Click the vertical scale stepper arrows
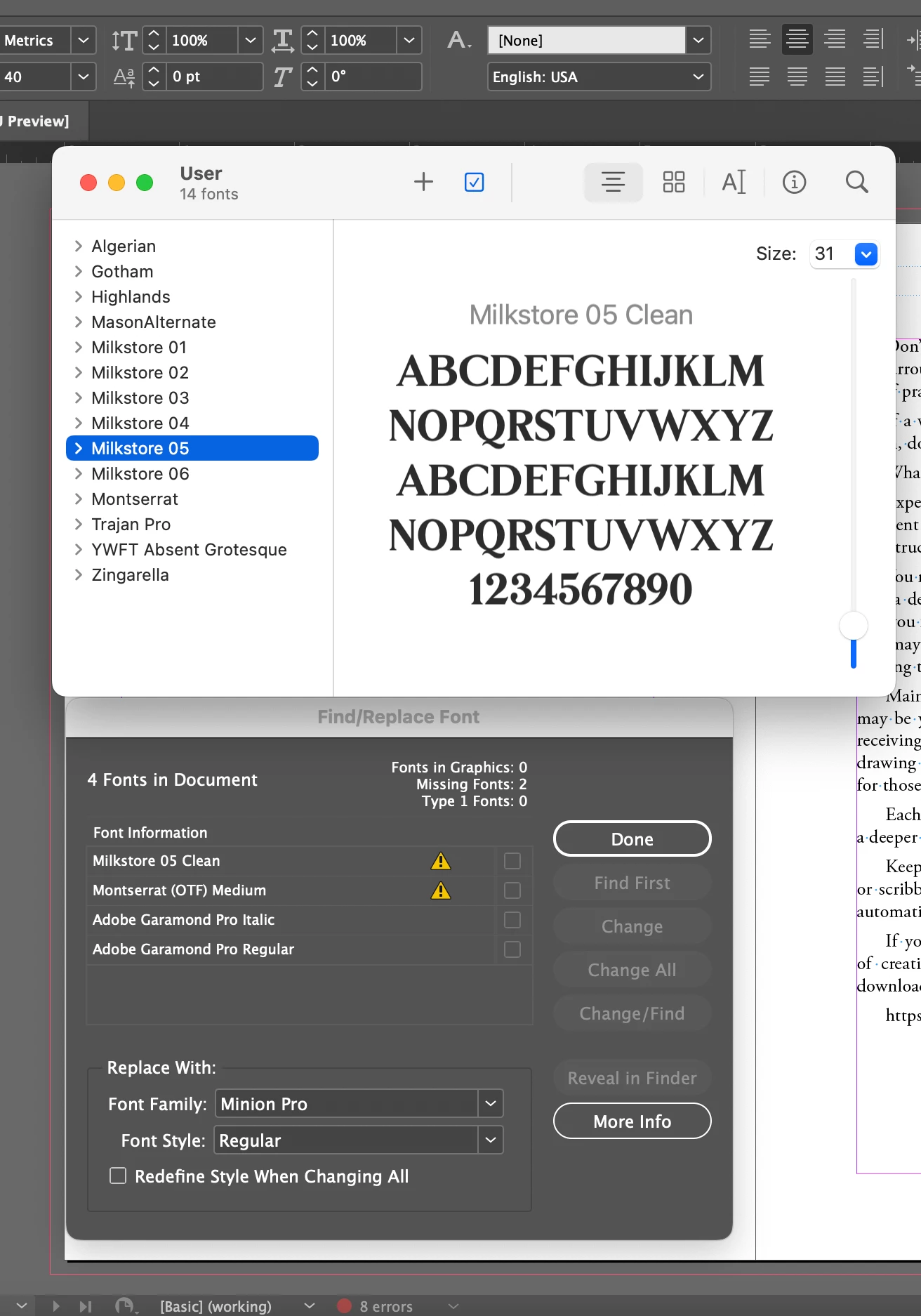 (154, 40)
